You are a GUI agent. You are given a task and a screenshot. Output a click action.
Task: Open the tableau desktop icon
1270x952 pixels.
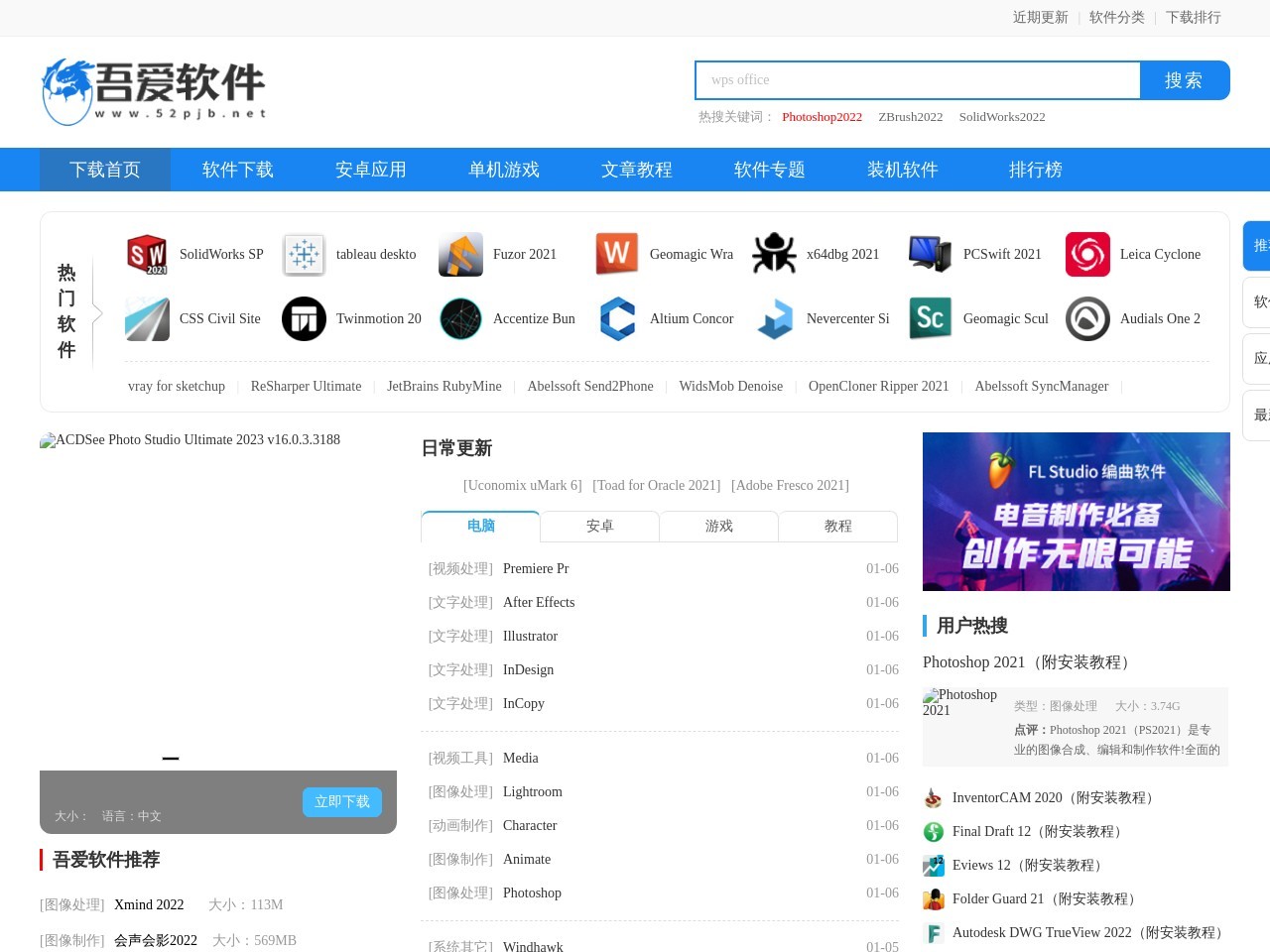(x=305, y=255)
